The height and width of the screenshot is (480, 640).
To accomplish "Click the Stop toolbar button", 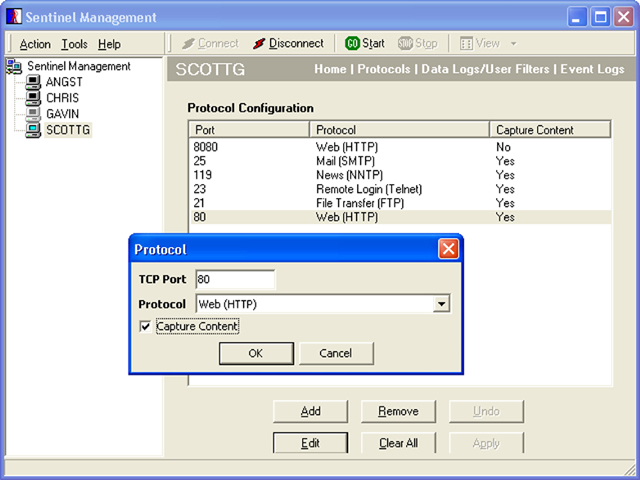I will pyautogui.click(x=418, y=43).
